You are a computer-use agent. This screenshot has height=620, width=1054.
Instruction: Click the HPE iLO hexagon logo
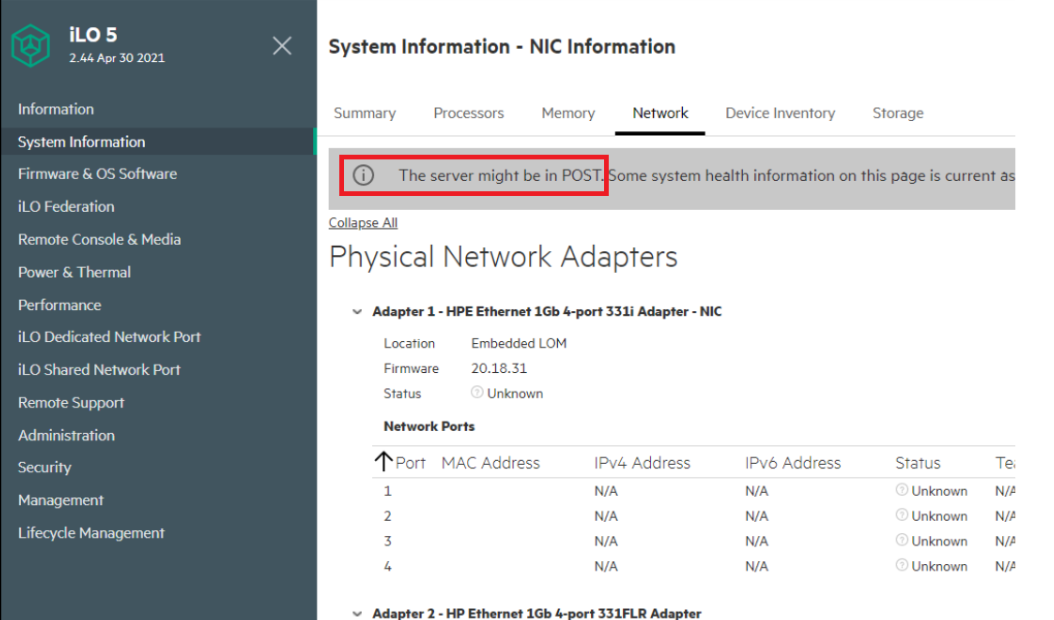click(x=30, y=45)
